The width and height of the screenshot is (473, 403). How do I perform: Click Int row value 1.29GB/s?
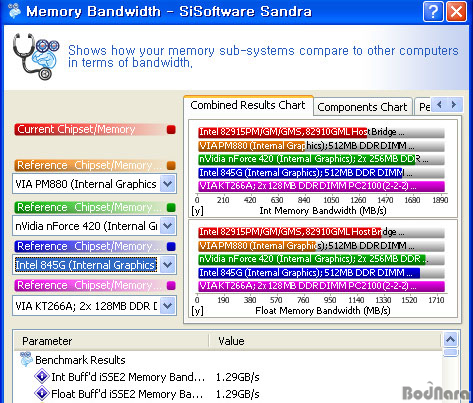click(x=237, y=377)
